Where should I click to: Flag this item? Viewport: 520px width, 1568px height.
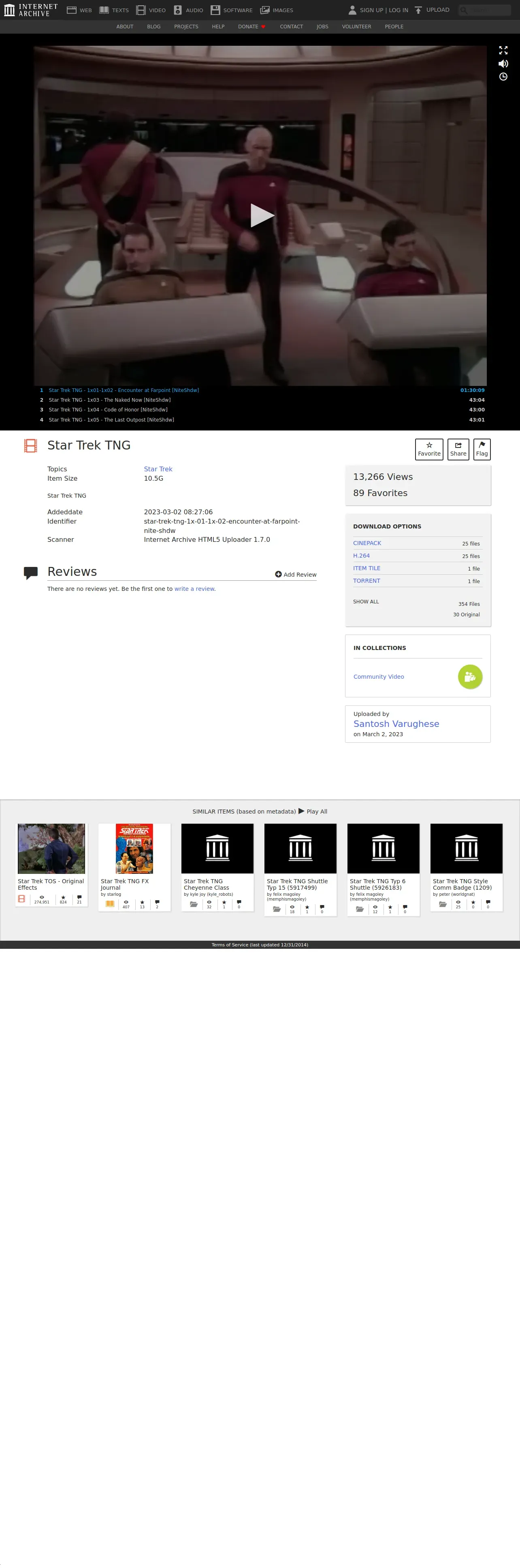pyautogui.click(x=482, y=449)
